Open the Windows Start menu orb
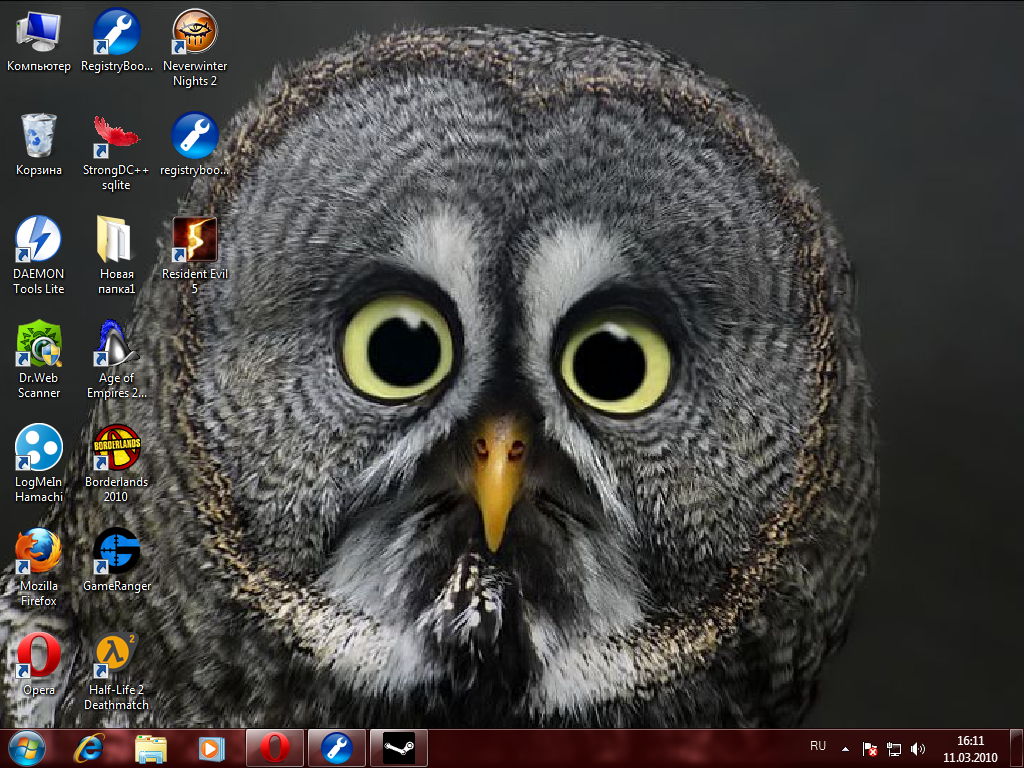Viewport: 1024px width, 768px height. pyautogui.click(x=27, y=748)
